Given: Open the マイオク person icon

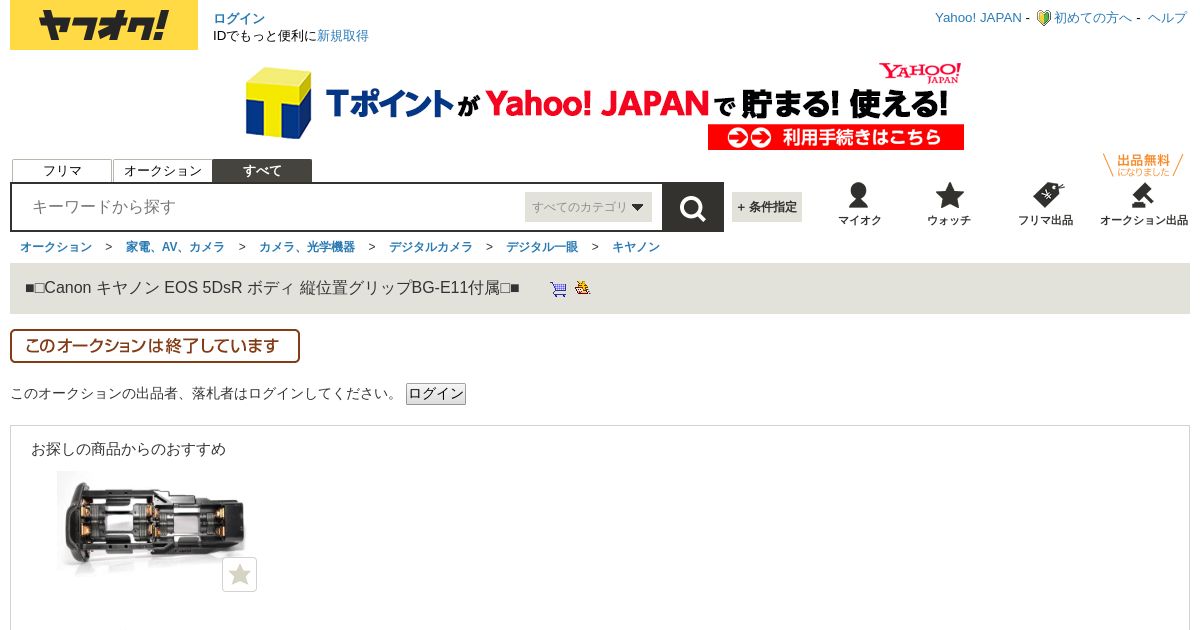Looking at the screenshot, I should tap(858, 195).
